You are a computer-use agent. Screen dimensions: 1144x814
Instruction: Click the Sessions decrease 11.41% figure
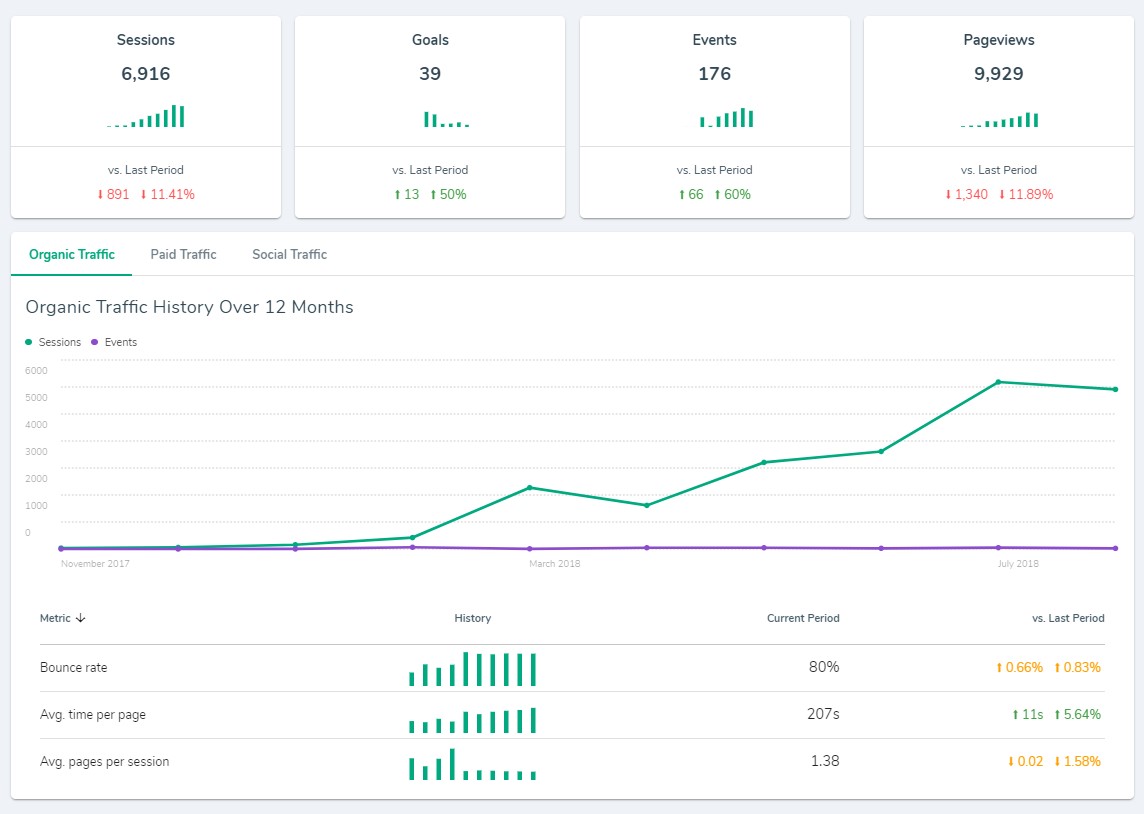coord(167,194)
